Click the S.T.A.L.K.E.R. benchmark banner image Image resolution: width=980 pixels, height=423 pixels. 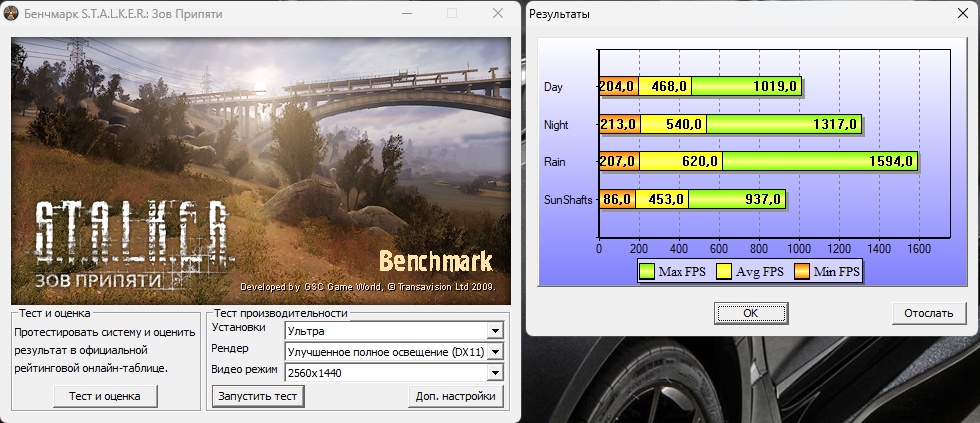pyautogui.click(x=261, y=171)
